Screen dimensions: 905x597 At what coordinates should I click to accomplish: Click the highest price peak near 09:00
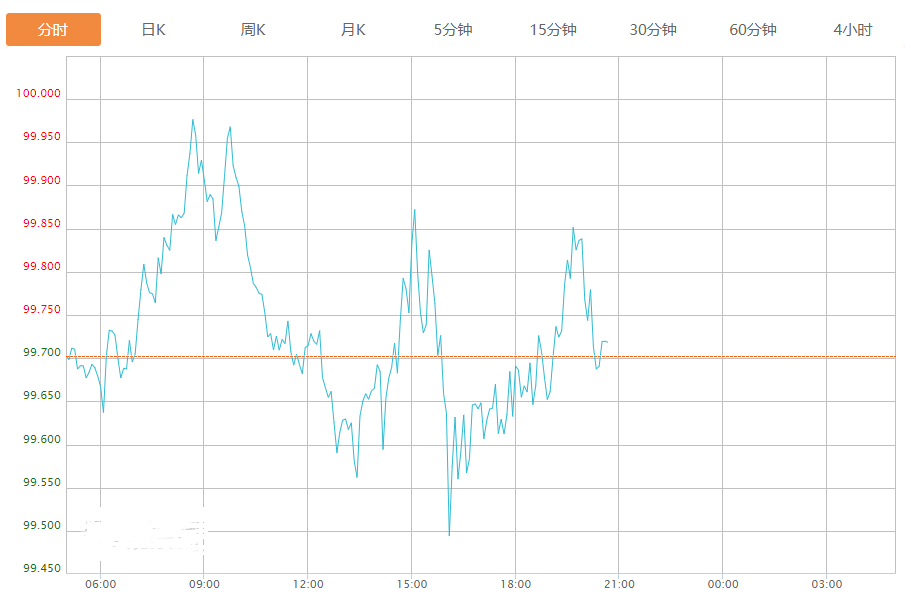click(193, 120)
